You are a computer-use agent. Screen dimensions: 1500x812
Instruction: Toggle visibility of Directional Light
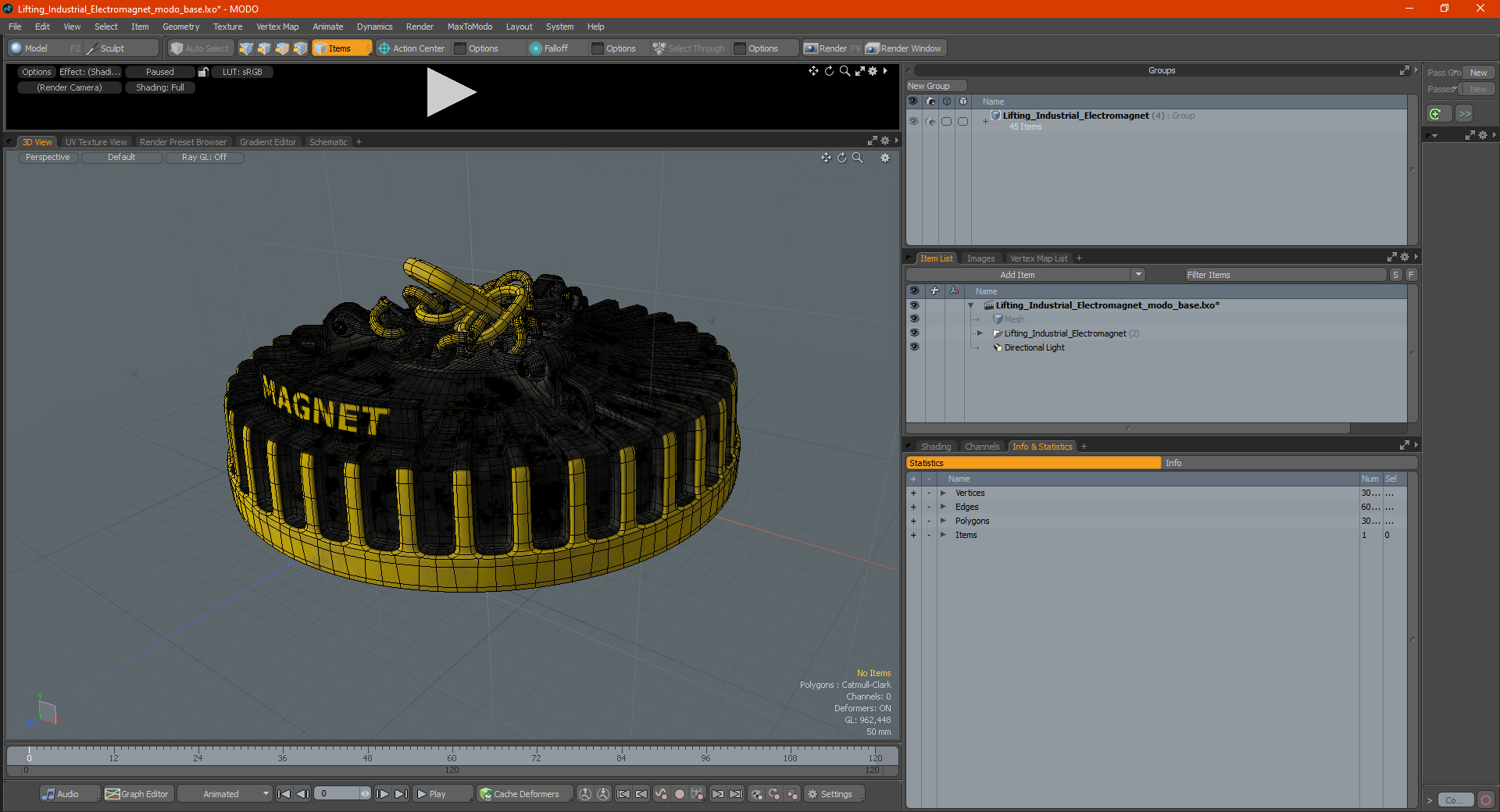[914, 347]
